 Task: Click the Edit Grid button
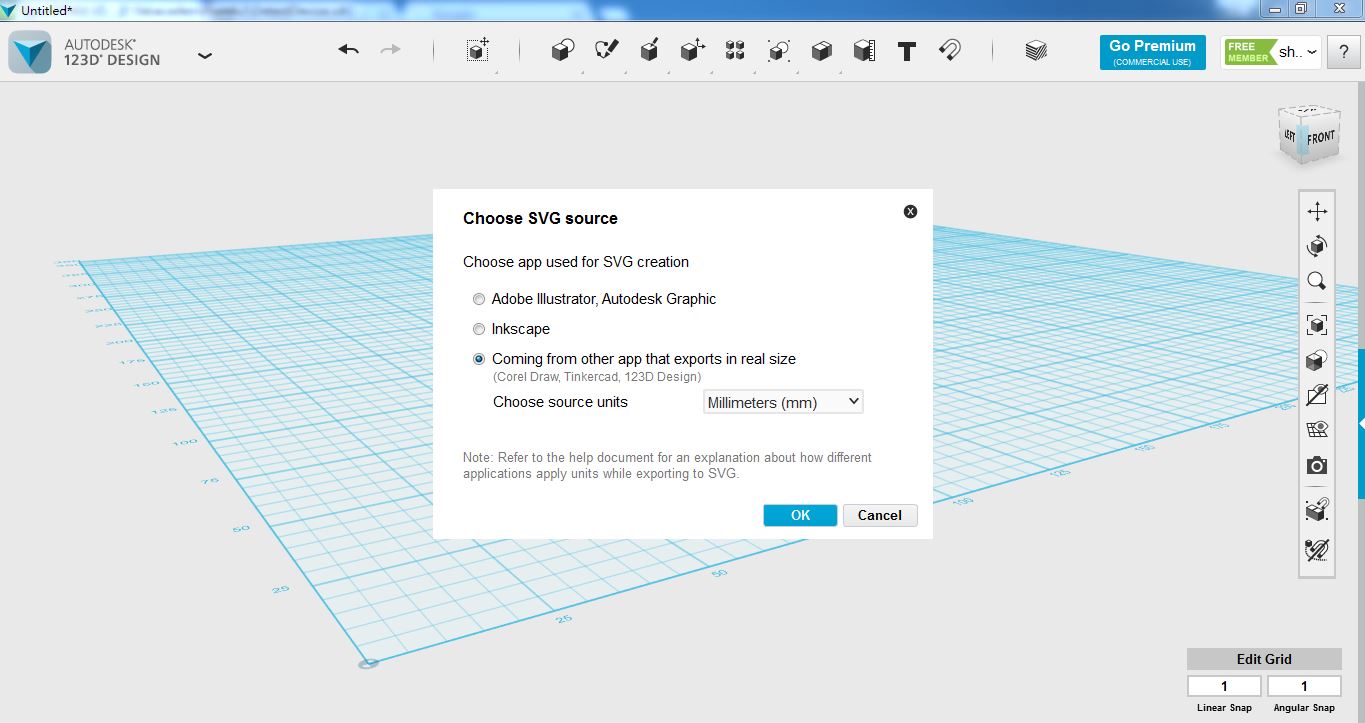(1264, 659)
